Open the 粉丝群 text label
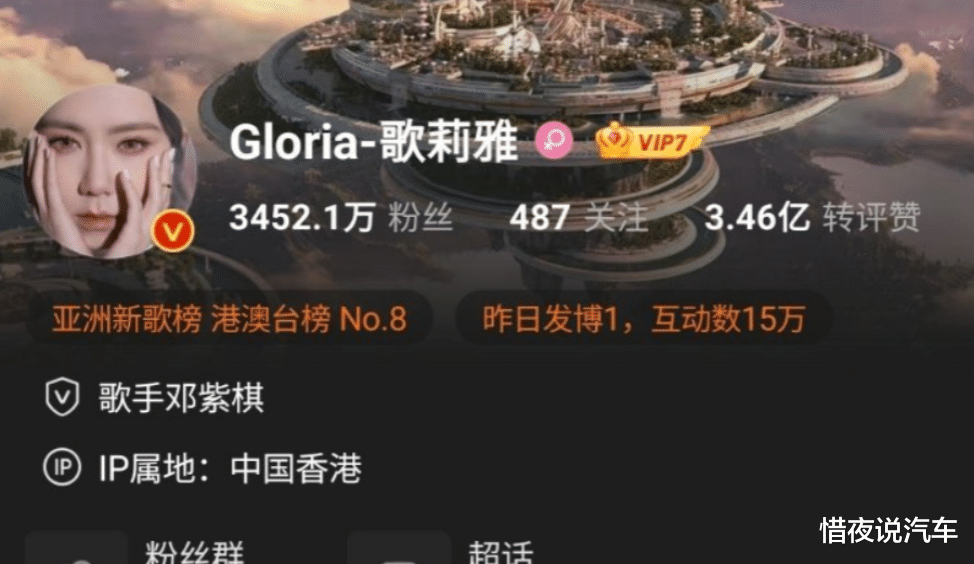Viewport: 974px width, 564px height. click(194, 552)
